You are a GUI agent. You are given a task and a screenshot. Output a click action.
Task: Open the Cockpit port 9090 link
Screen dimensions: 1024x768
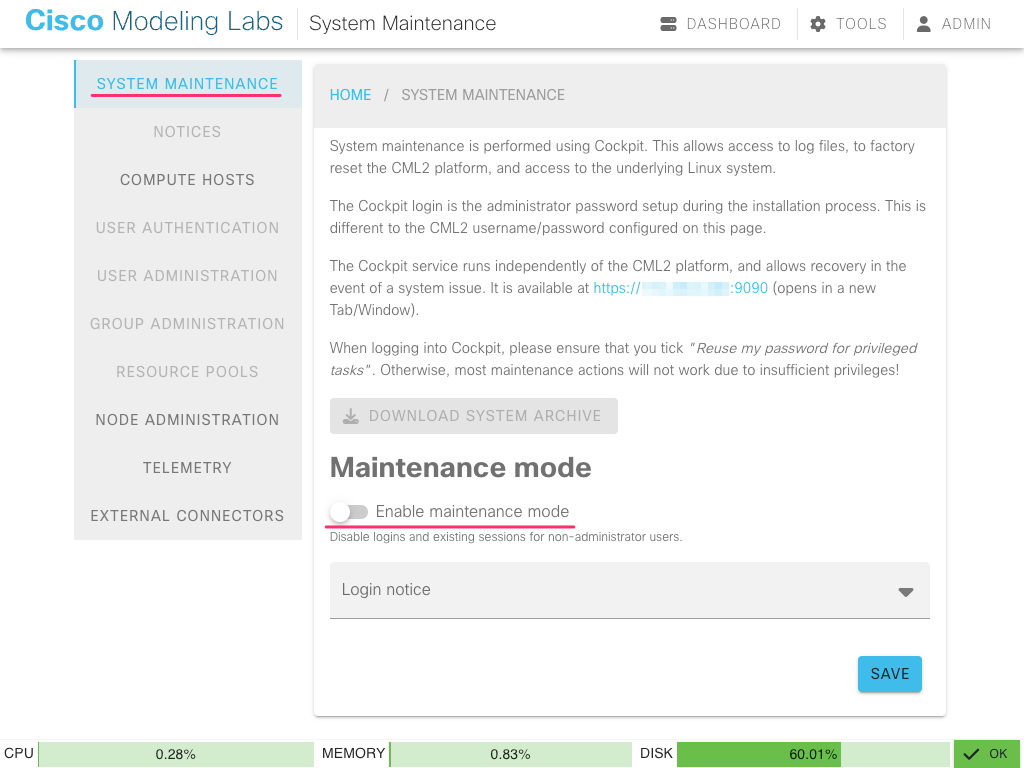point(680,288)
